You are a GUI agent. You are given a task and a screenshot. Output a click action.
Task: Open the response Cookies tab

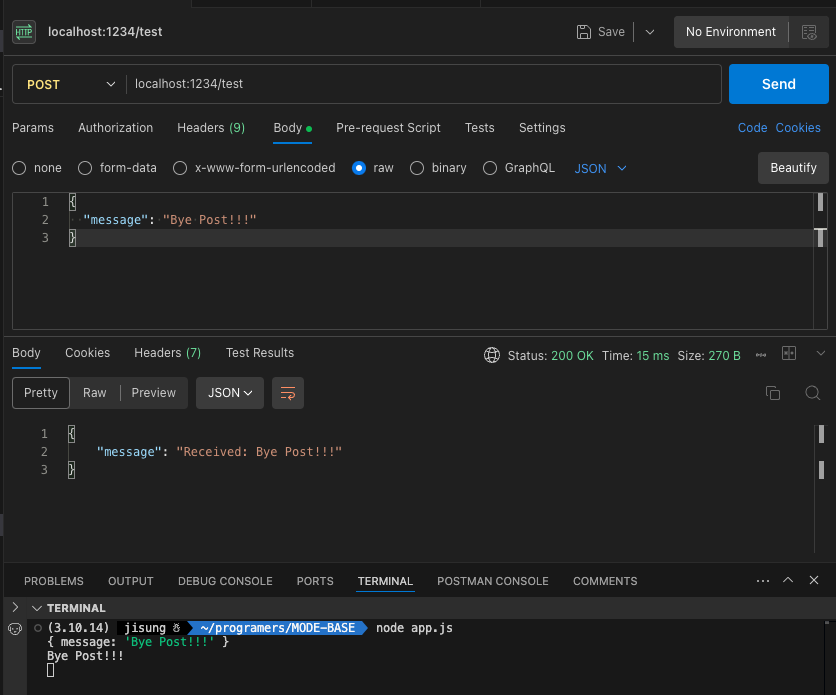pos(87,353)
